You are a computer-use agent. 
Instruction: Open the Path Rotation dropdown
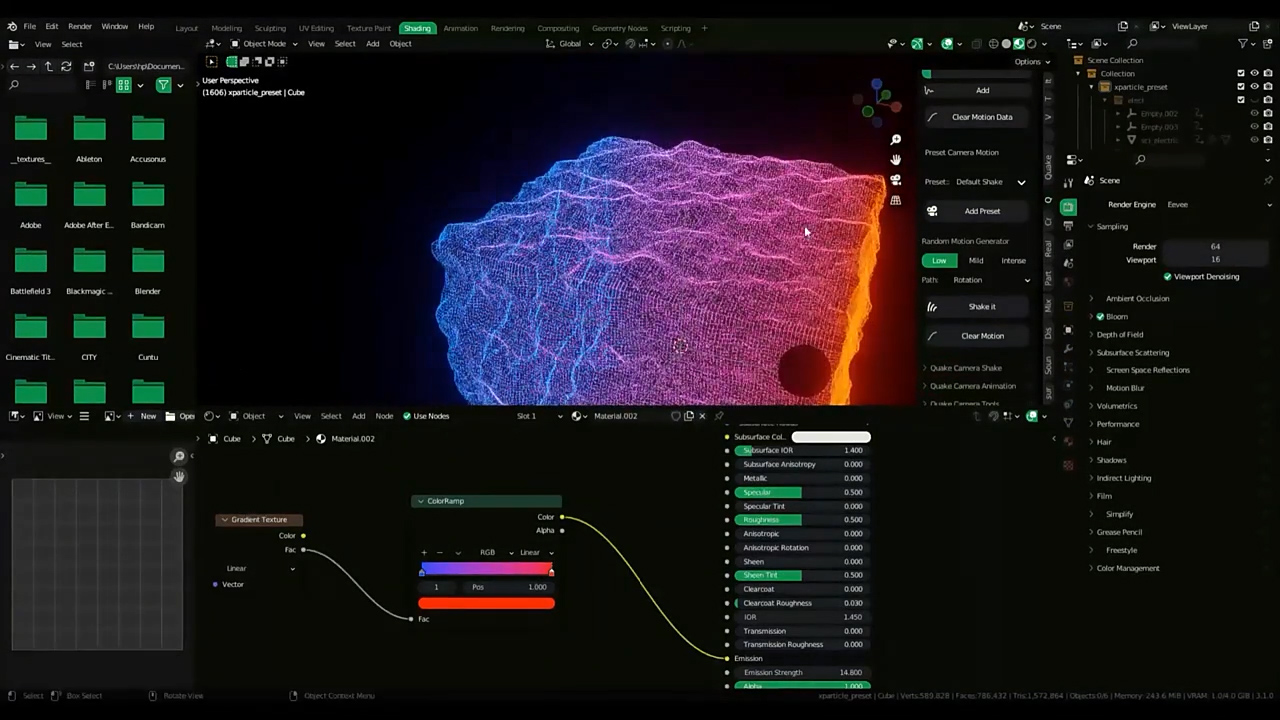pos(990,280)
